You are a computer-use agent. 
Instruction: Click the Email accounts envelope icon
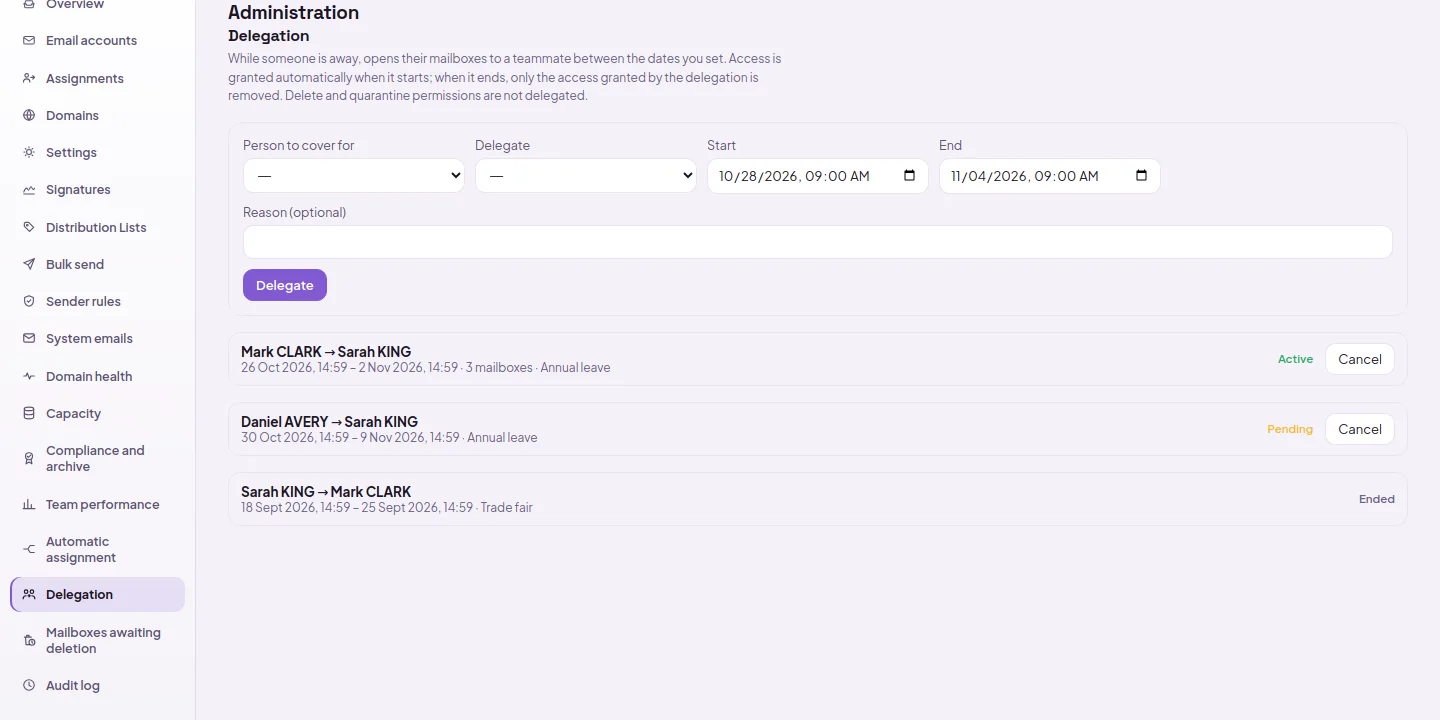29,41
